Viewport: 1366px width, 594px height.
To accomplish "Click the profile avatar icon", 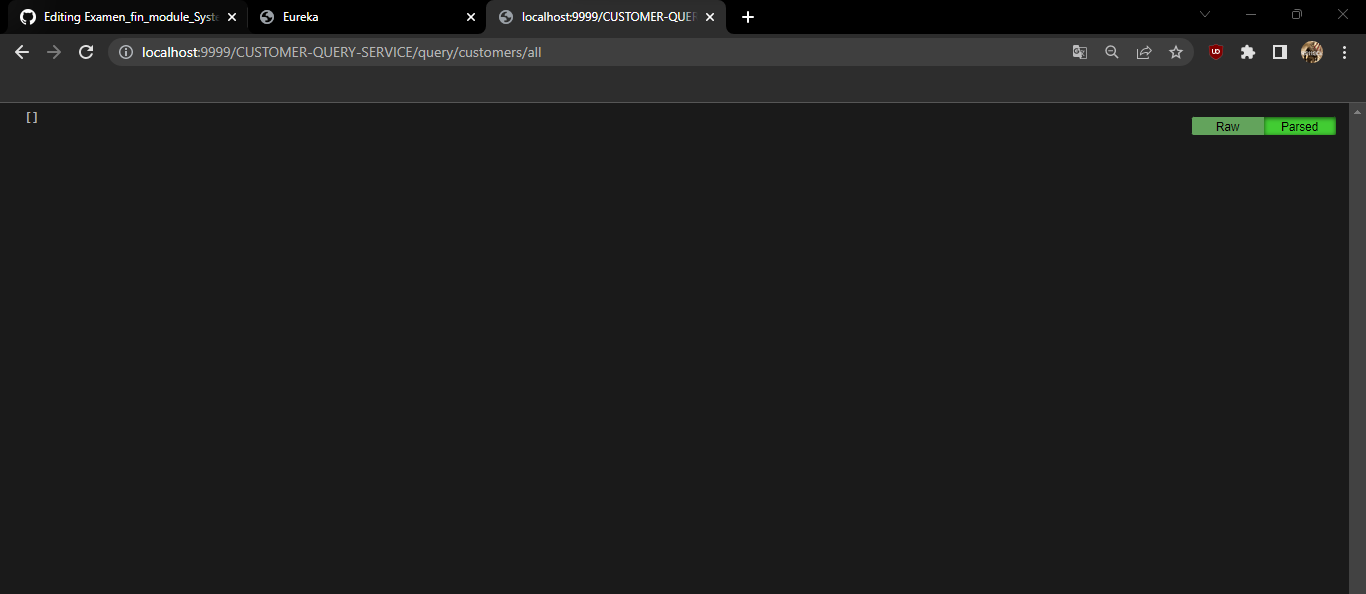I will 1311,51.
